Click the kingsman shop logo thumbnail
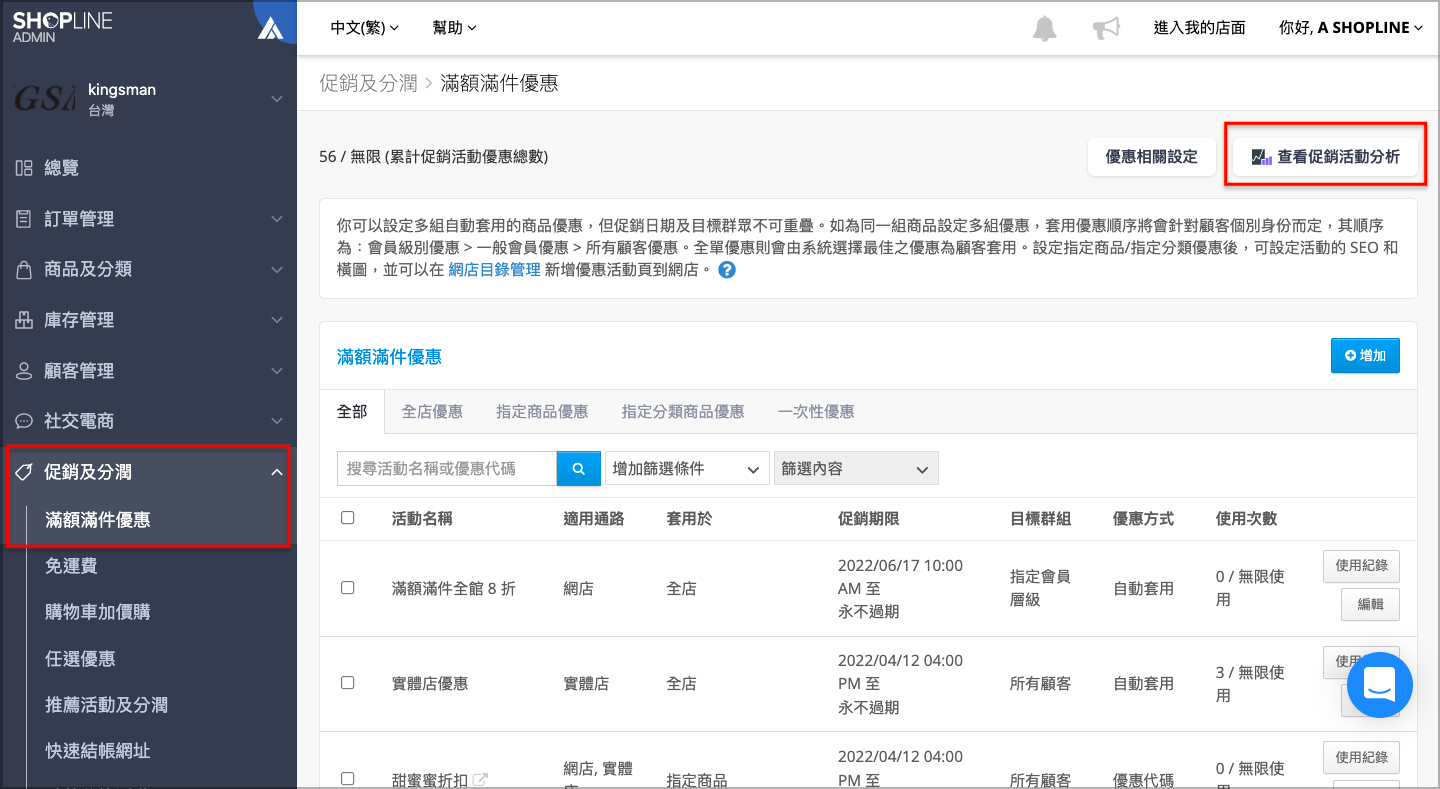 [45, 98]
